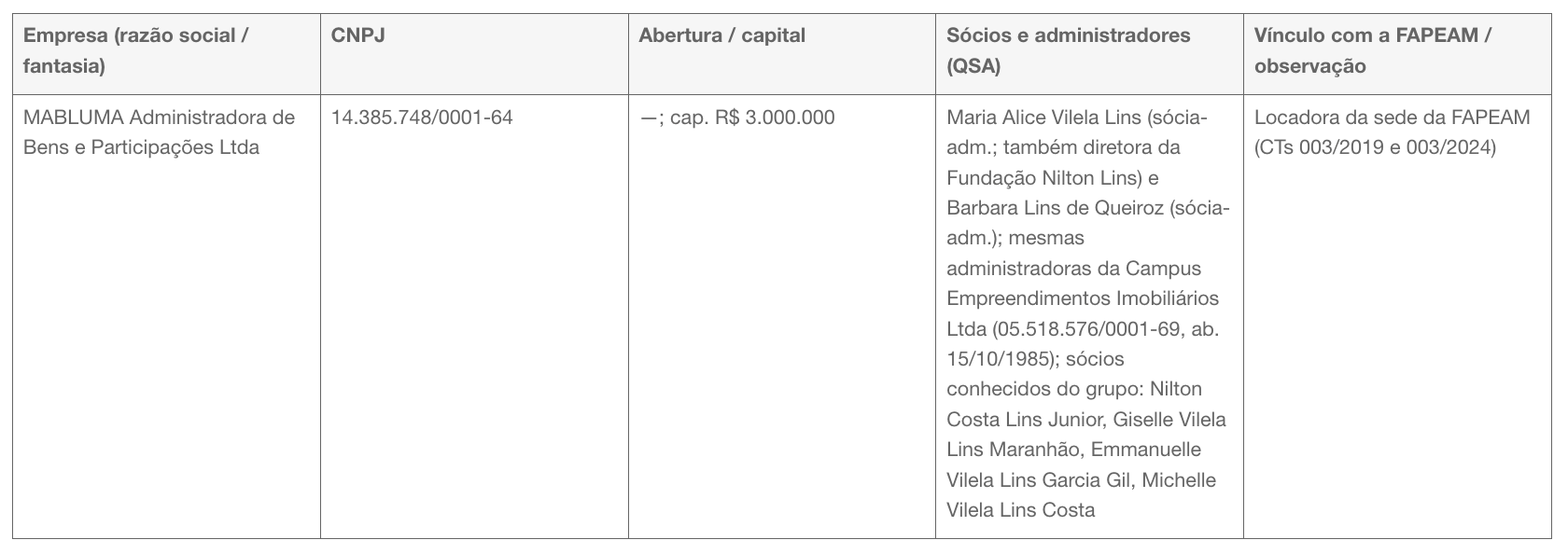Click the Sócios e administradores (QSA) header
Screen dimensions: 1568x554
click(x=1069, y=50)
